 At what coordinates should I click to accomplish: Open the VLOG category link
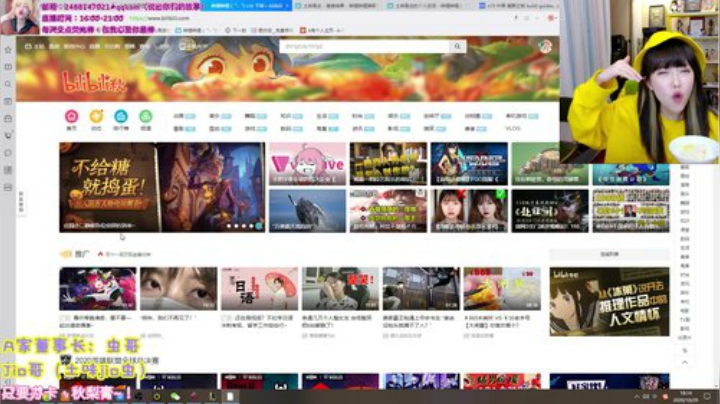point(513,129)
